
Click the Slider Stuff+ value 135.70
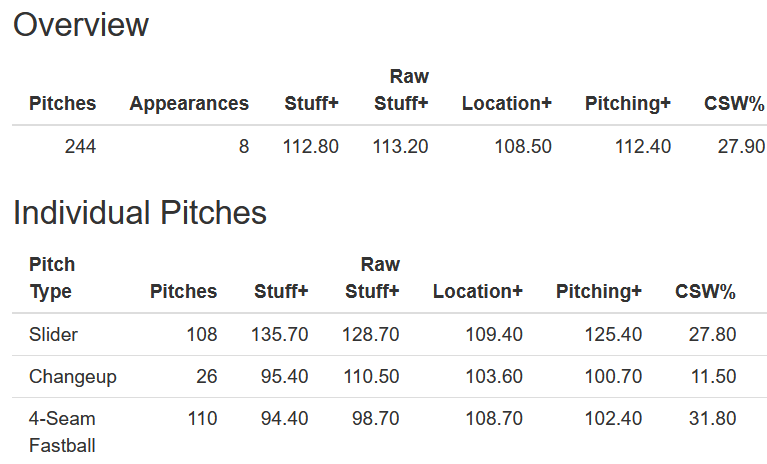(x=281, y=335)
